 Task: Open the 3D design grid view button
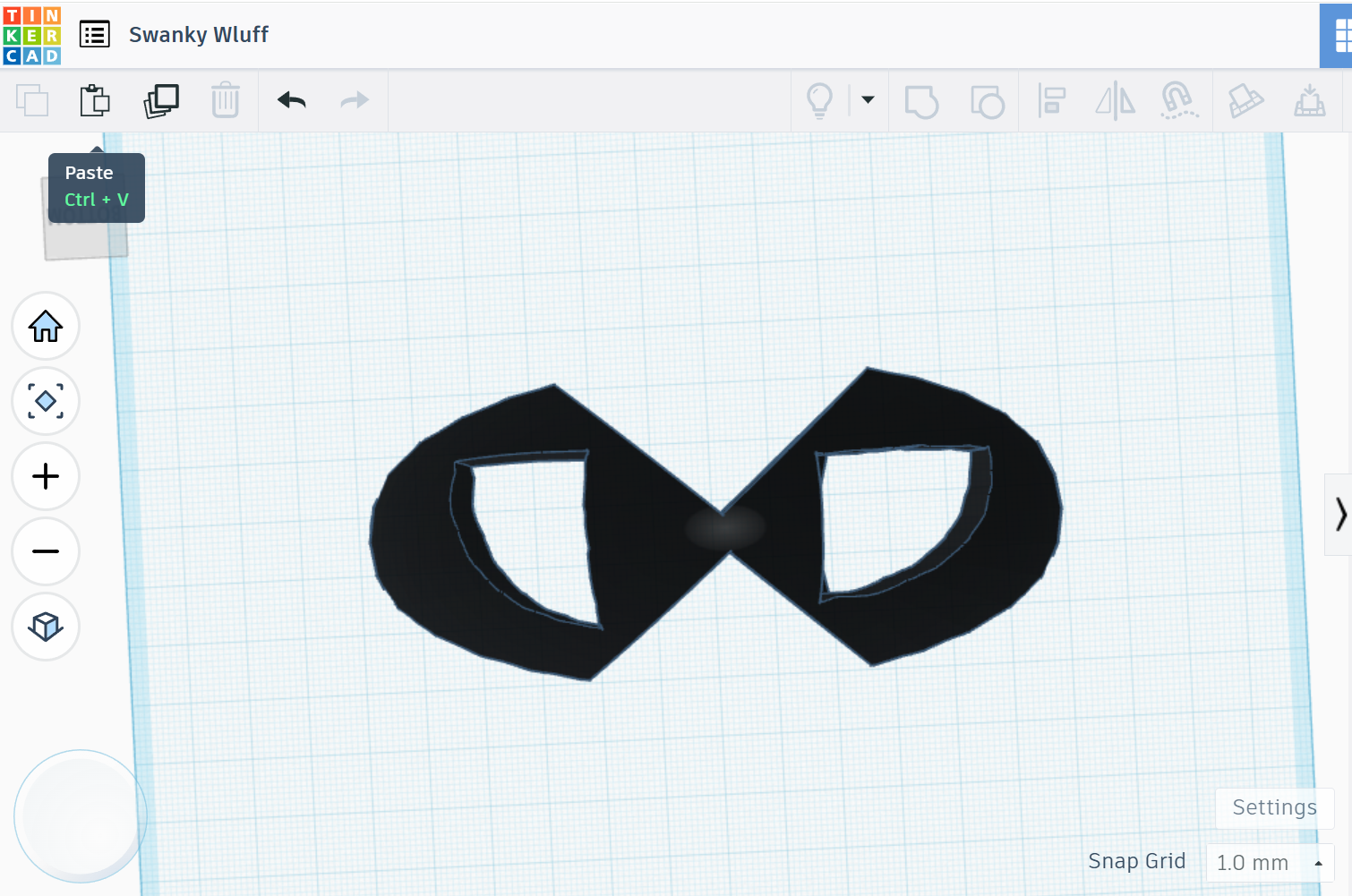1338,36
